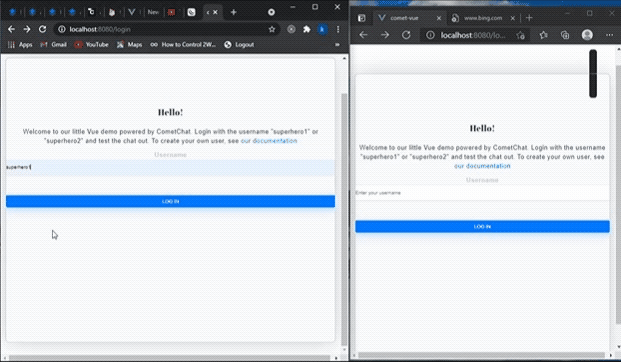This screenshot has height=362, width=621.
Task: Switch to the Vue logo tab in Chrome
Action: tap(131, 12)
